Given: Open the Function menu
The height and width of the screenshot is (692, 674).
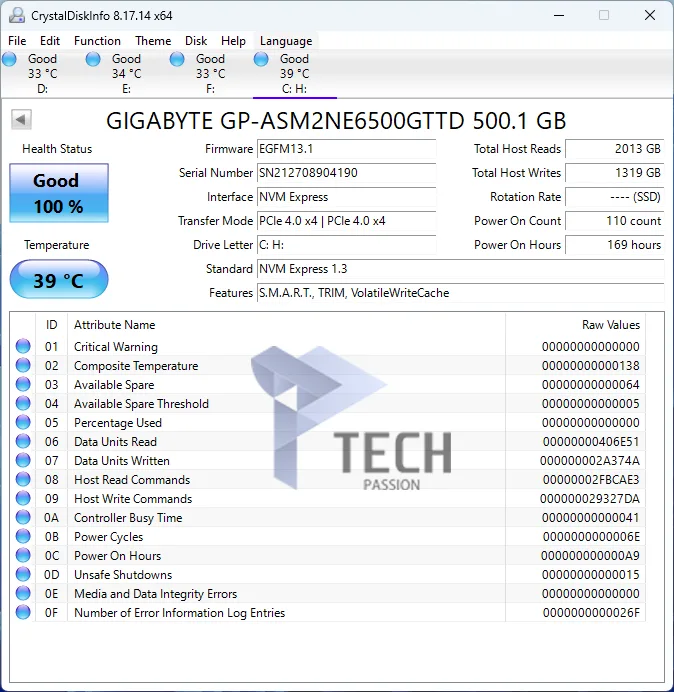Looking at the screenshot, I should tap(97, 41).
